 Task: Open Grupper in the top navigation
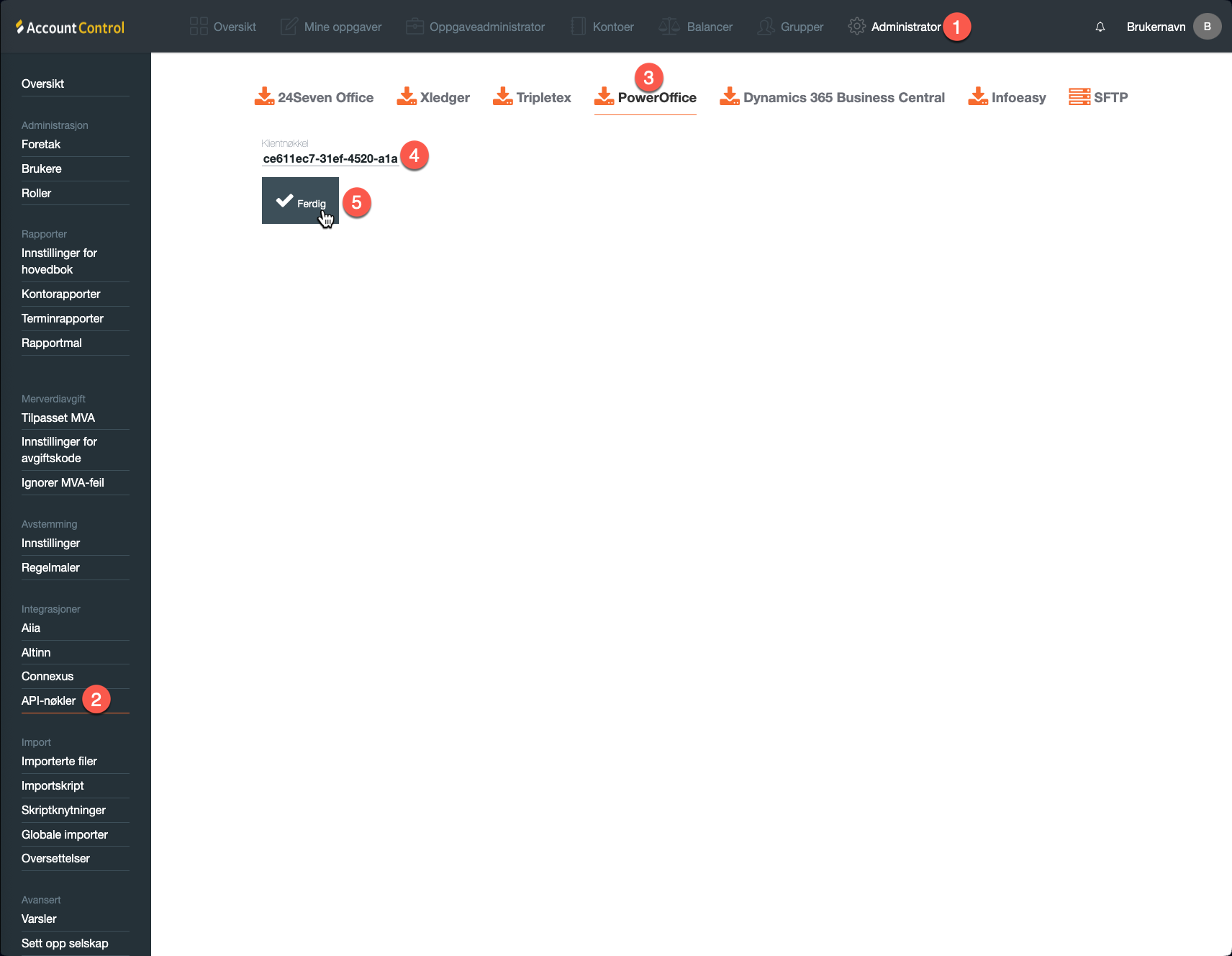791,27
